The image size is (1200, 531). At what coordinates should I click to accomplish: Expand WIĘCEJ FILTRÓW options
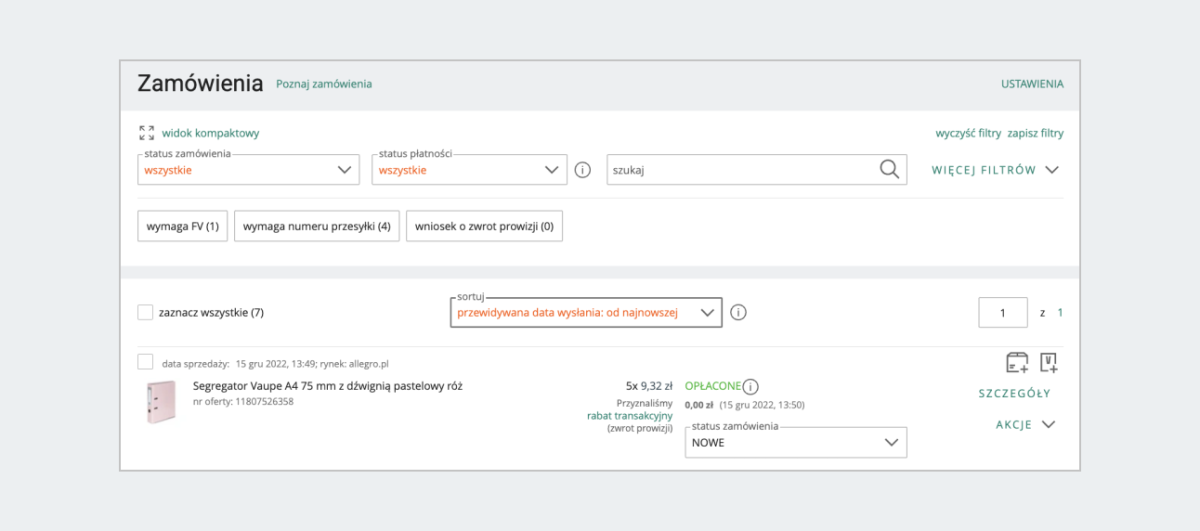tap(995, 170)
